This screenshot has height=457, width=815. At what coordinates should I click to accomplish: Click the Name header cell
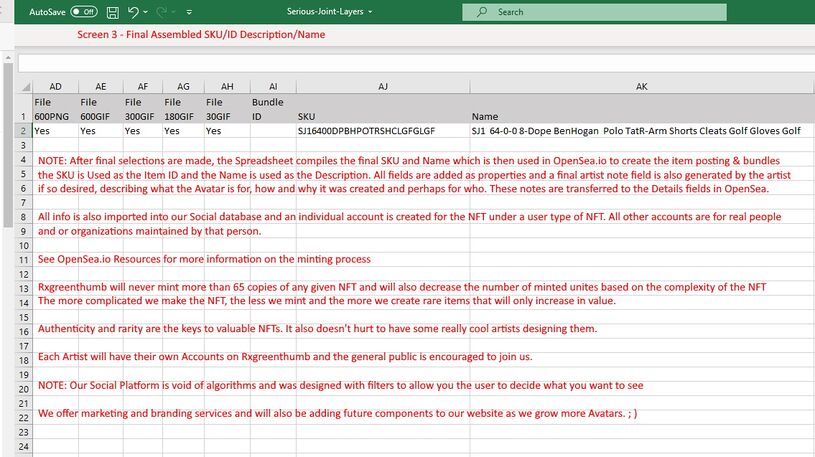point(642,109)
